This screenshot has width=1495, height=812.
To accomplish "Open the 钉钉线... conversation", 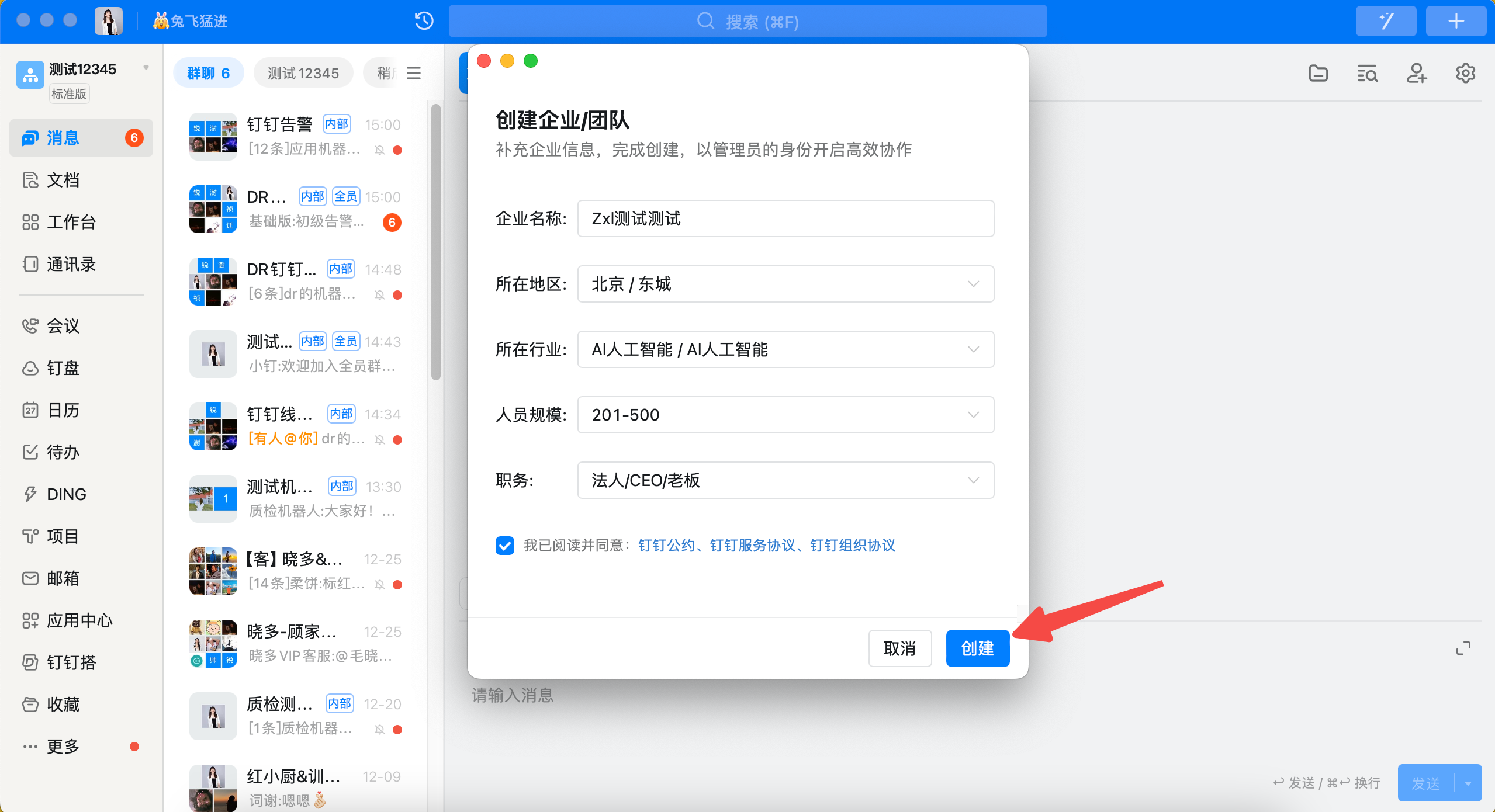I will pos(295,426).
